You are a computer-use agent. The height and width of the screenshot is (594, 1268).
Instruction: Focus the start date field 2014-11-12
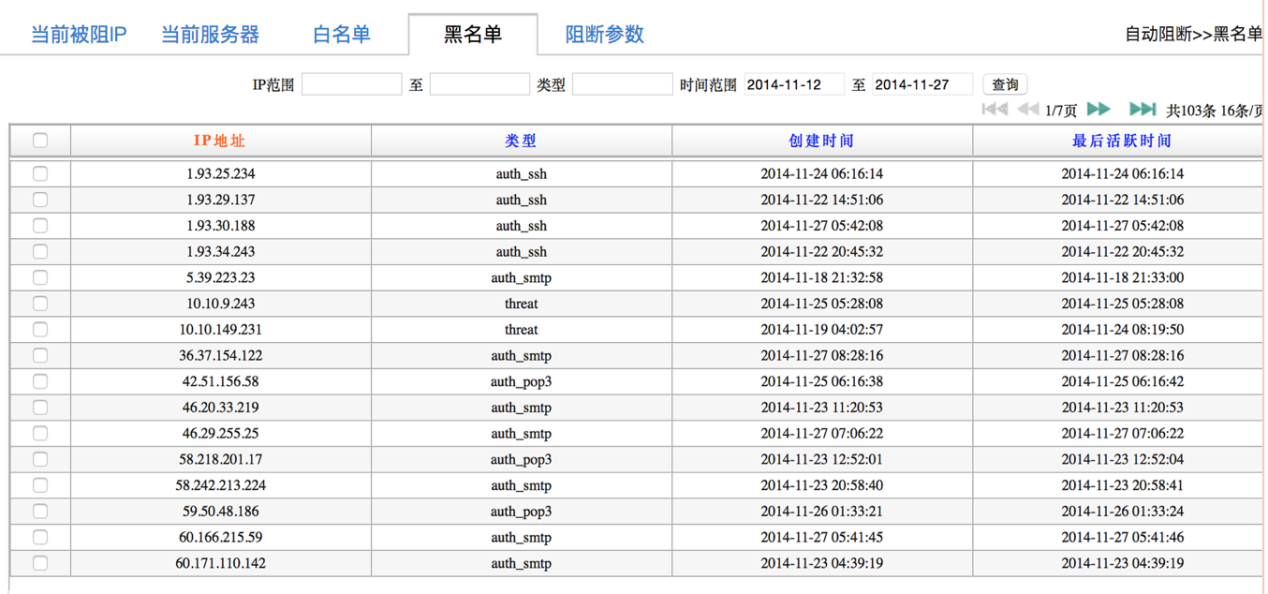793,85
